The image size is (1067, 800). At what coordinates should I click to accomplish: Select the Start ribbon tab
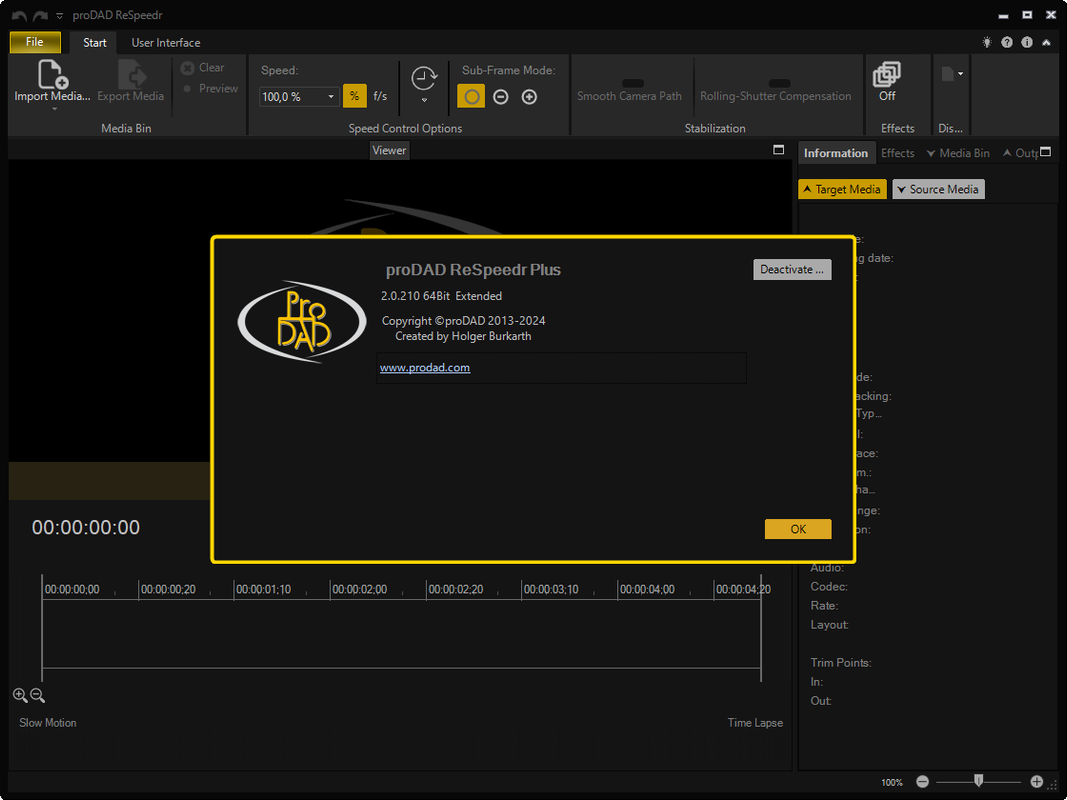point(95,42)
